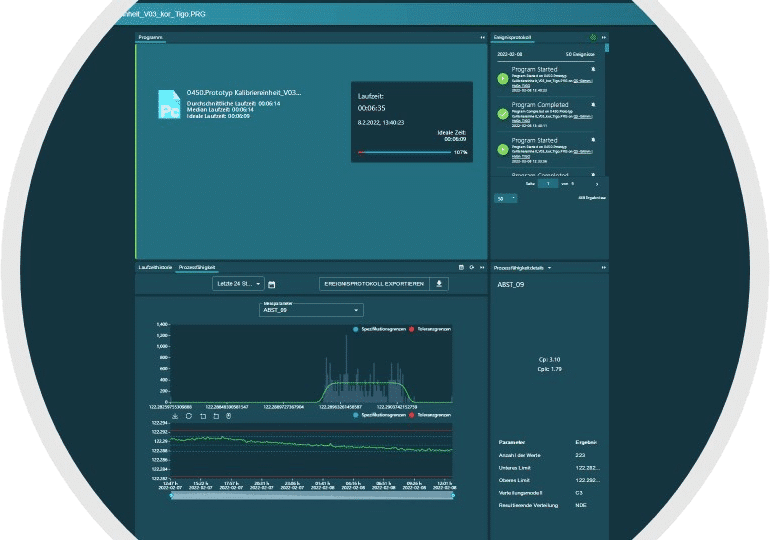Click the green play icon of topmost Program Started event
The width and height of the screenshot is (770, 540).
coord(502,79)
